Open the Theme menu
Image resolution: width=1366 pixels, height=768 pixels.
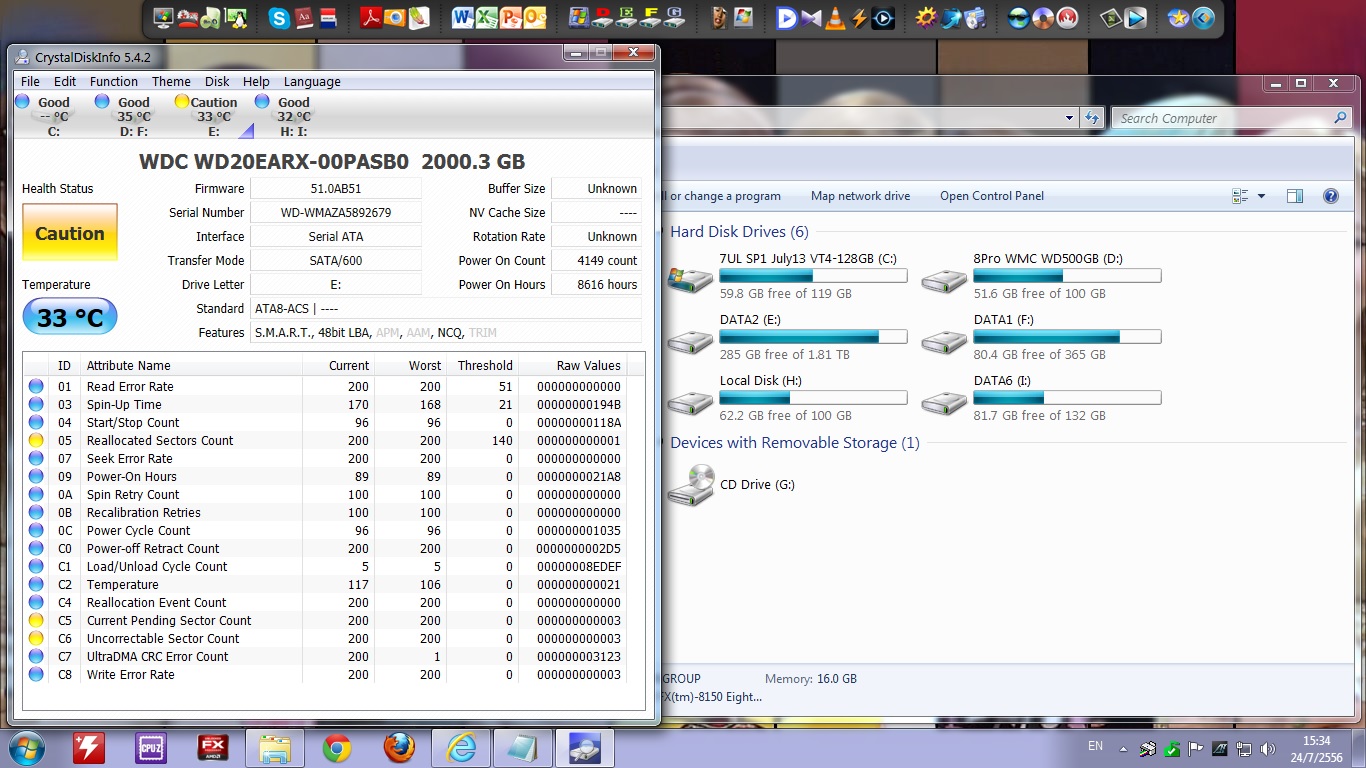171,82
